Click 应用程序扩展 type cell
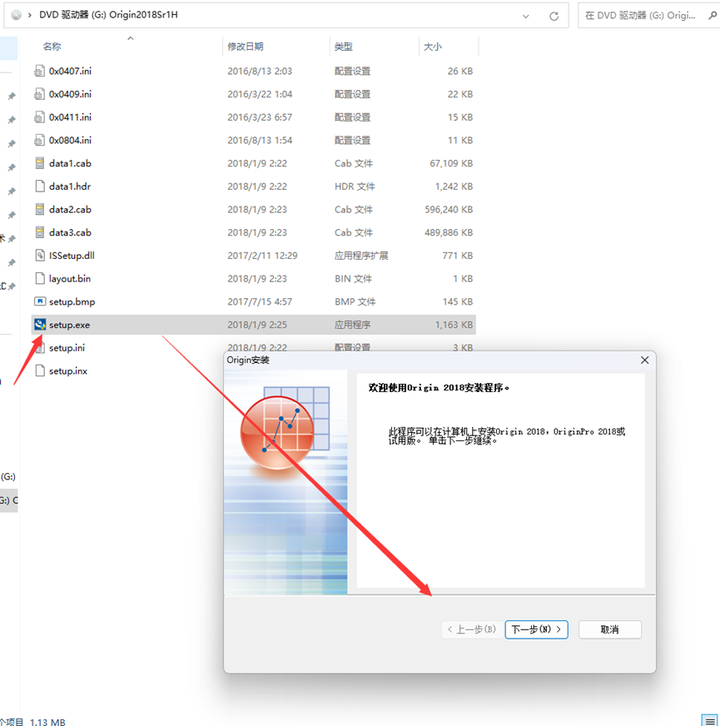The height and width of the screenshot is (726, 720). point(361,256)
